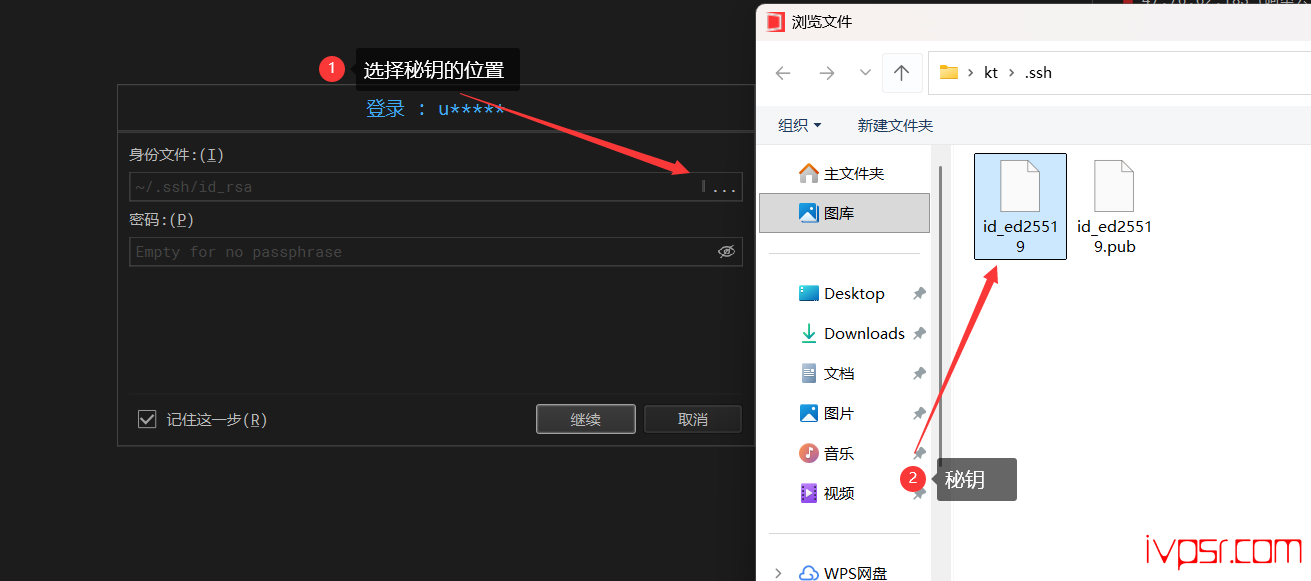Select 图库 in navigation pane

(x=844, y=213)
